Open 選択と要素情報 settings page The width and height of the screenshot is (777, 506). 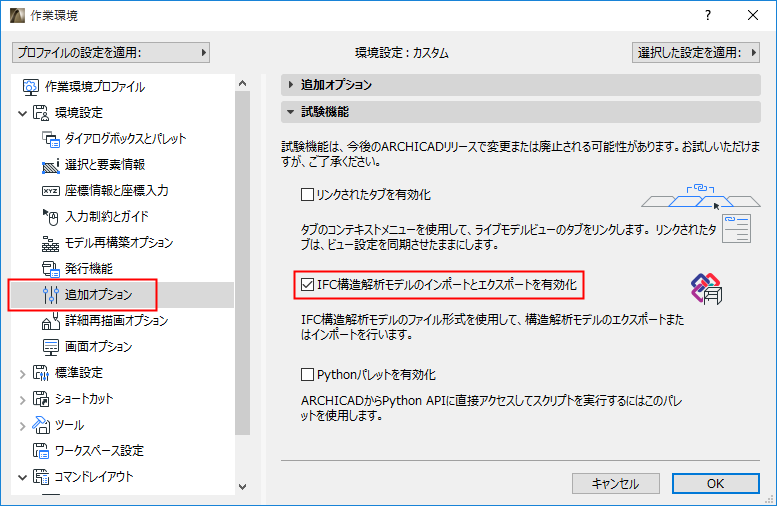click(105, 165)
